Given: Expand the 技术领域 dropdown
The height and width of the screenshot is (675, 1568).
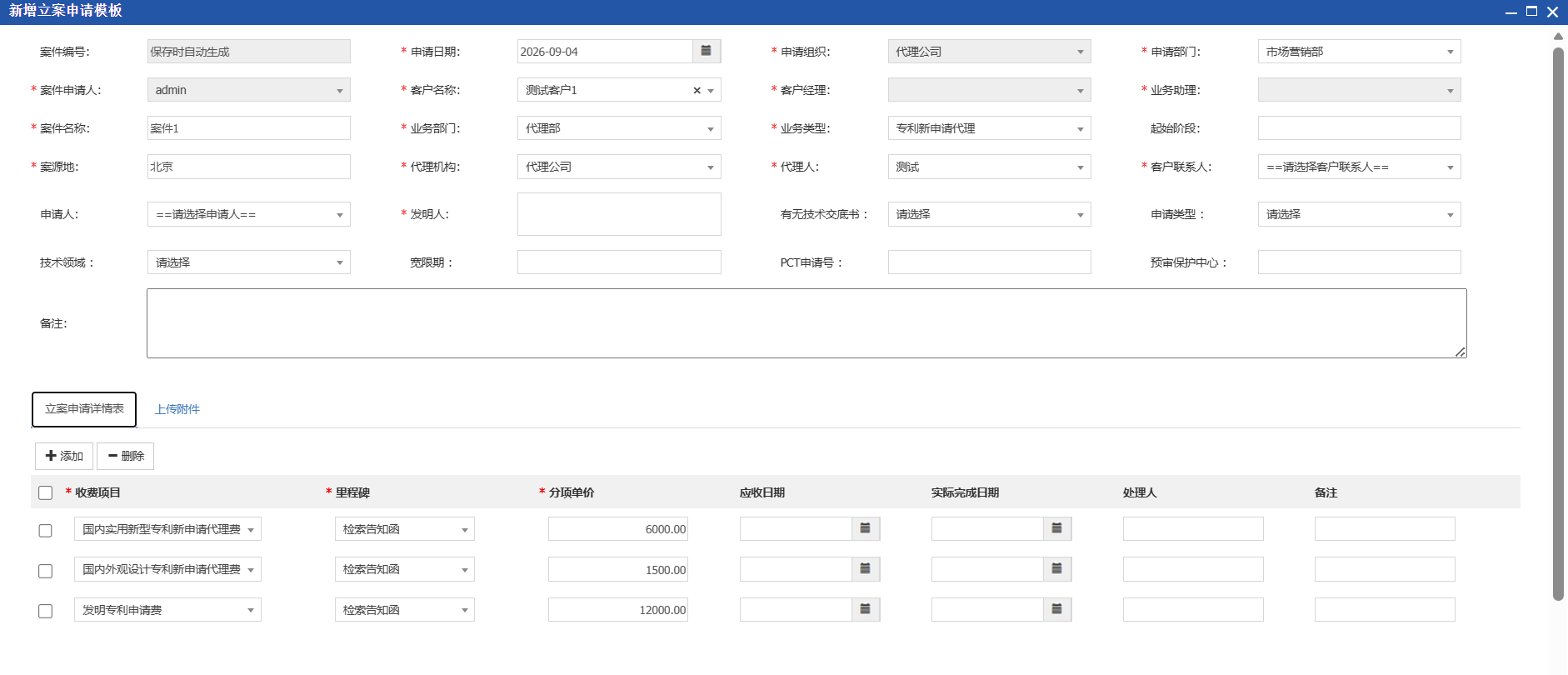Looking at the screenshot, I should (x=248, y=262).
